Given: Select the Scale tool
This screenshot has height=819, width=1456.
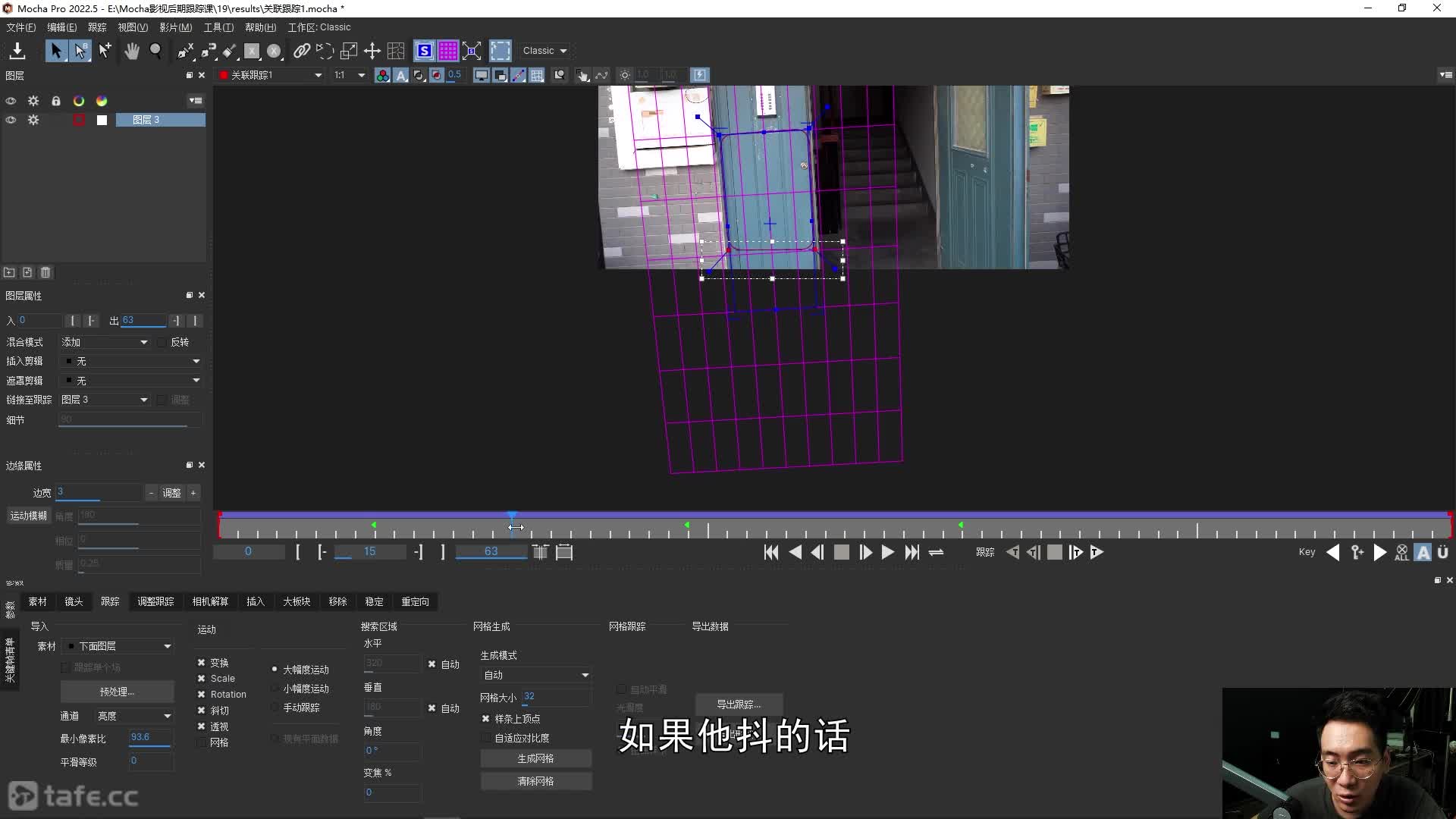Looking at the screenshot, I should click(x=349, y=51).
